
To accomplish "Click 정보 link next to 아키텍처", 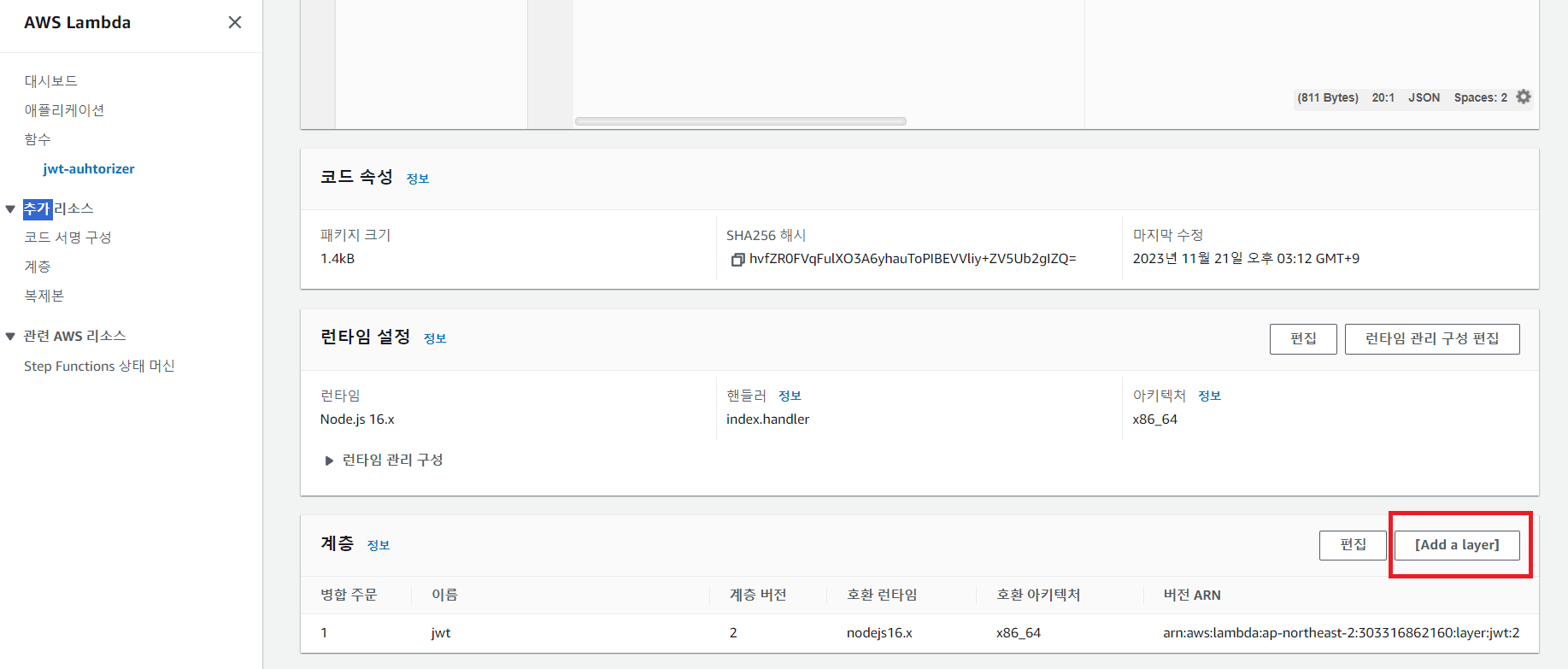I will click(x=1209, y=396).
